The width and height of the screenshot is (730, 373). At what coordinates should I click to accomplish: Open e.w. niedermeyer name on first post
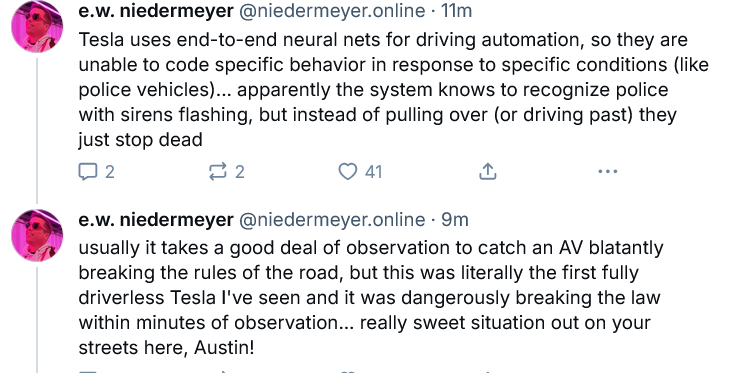point(156,11)
